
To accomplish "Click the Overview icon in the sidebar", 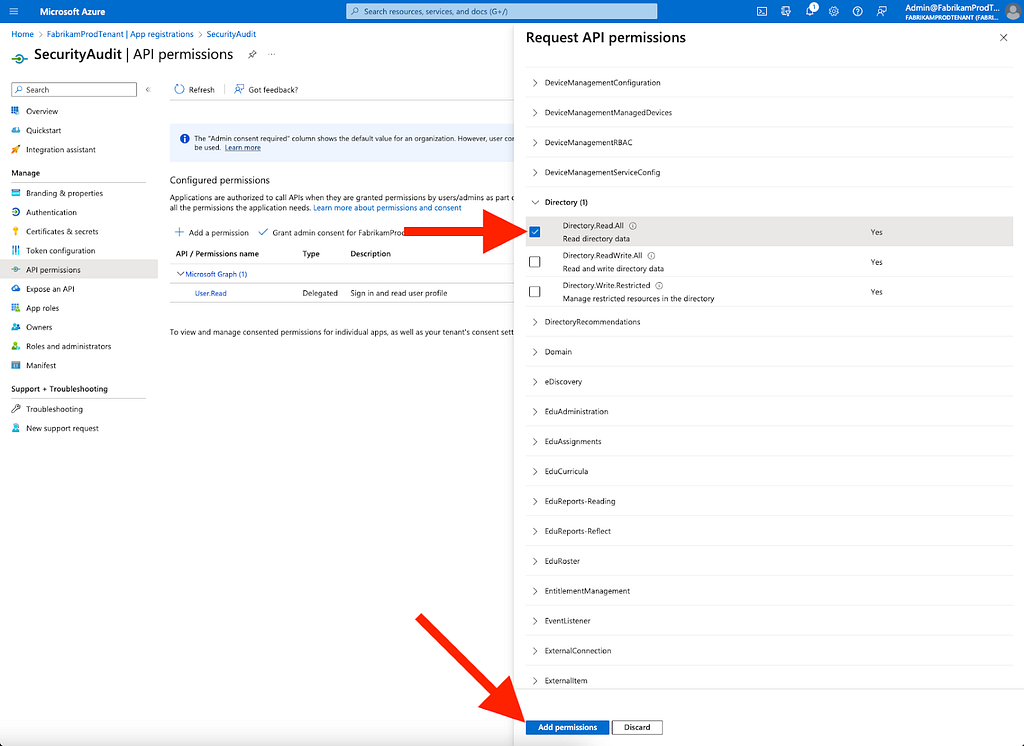I will point(16,111).
